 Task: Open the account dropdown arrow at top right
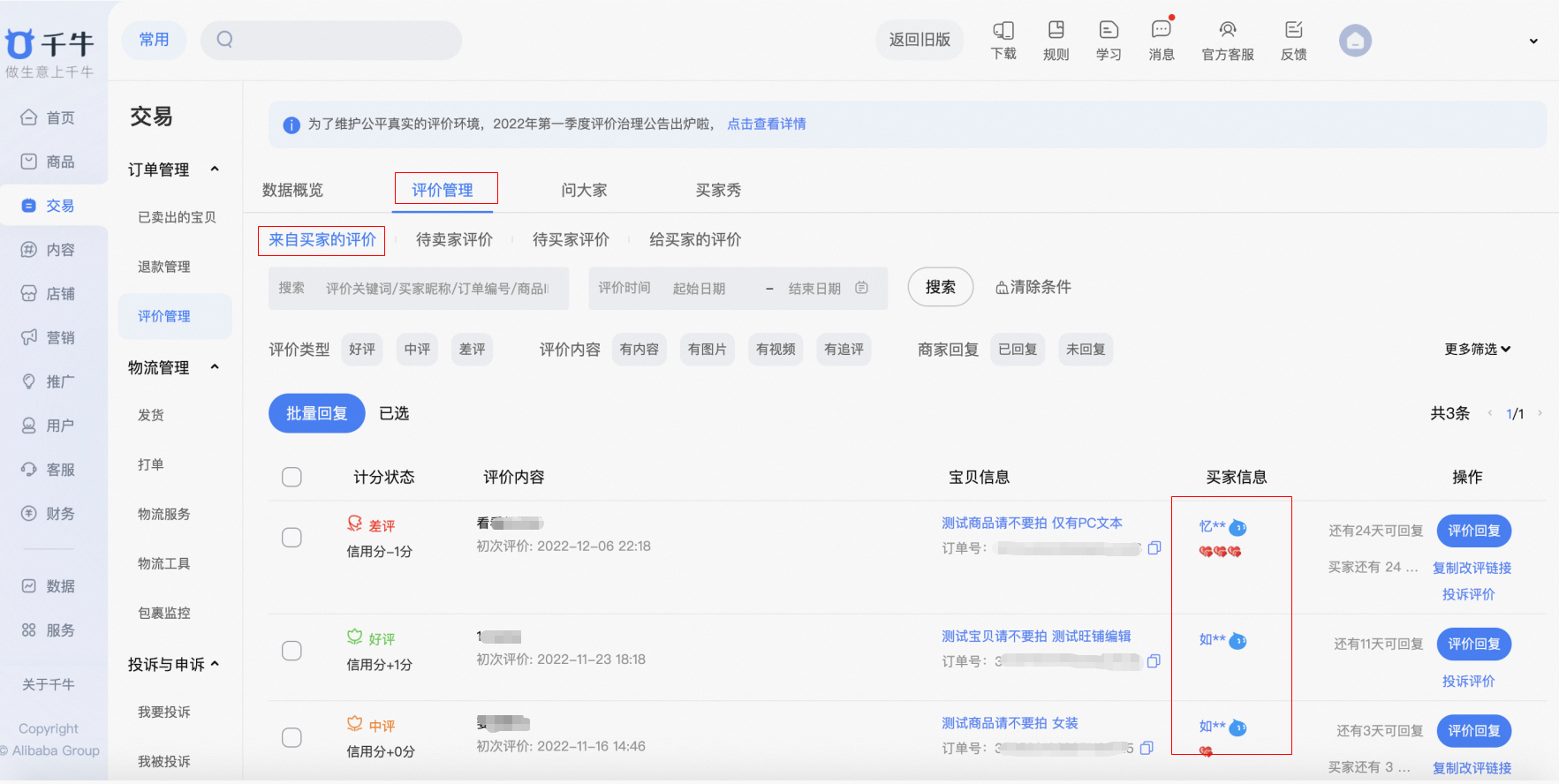point(1533,41)
